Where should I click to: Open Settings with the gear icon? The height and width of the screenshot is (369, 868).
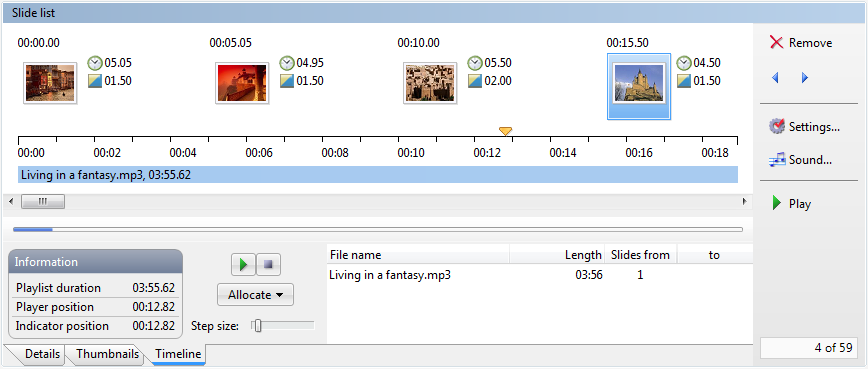[x=777, y=127]
